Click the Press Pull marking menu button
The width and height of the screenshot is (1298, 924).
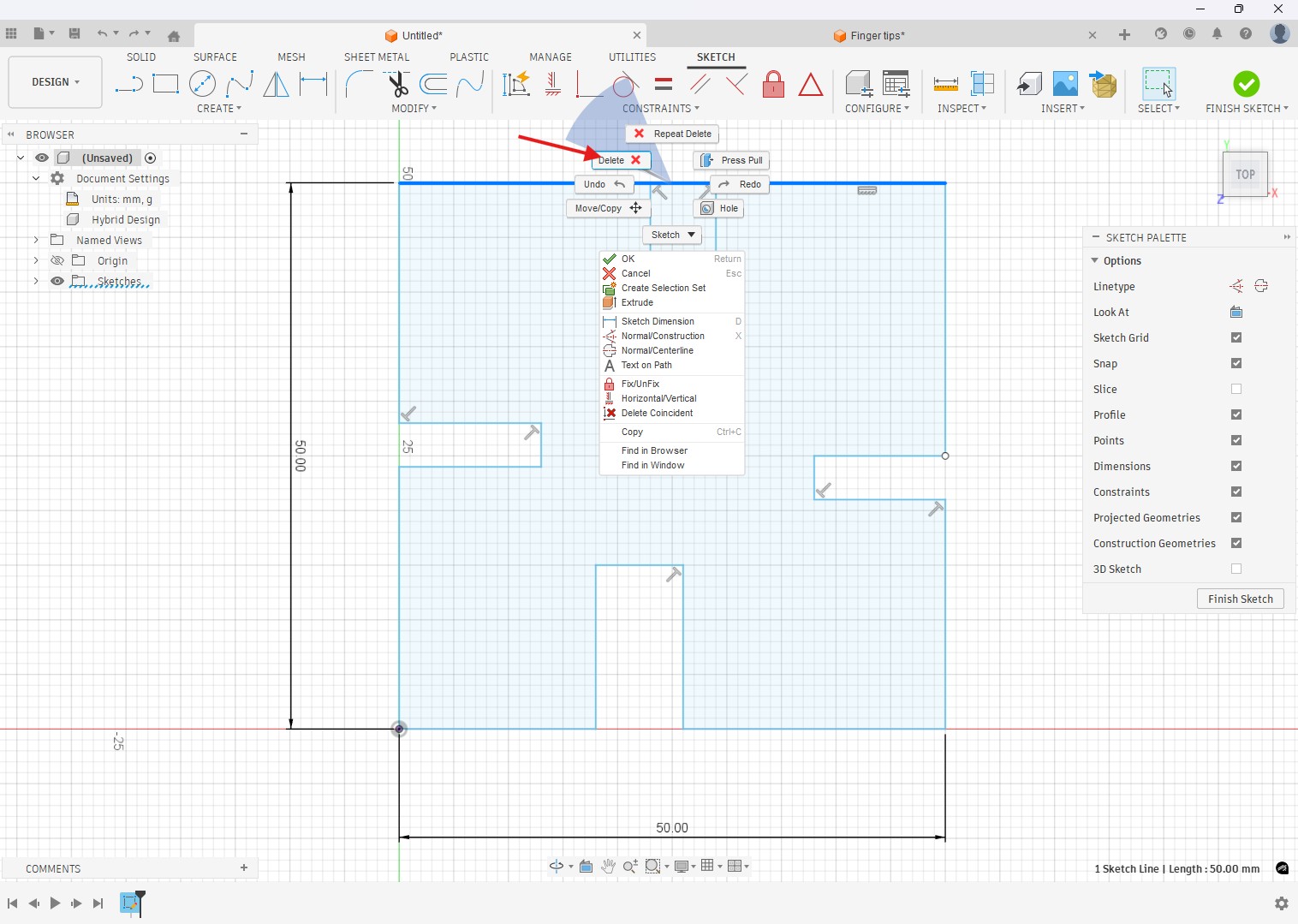coord(731,160)
